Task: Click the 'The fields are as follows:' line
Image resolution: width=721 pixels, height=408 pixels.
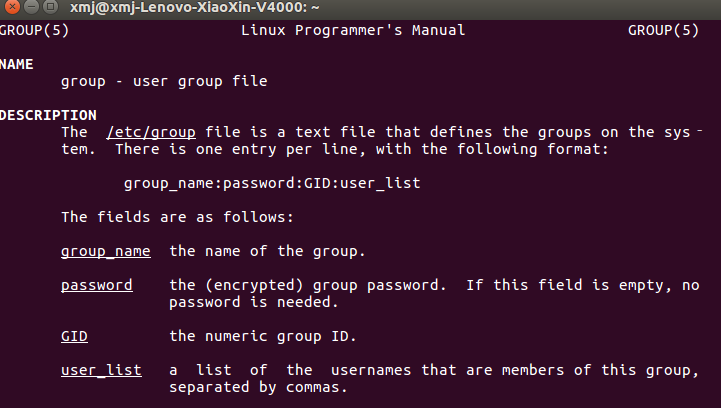Action: [x=177, y=217]
